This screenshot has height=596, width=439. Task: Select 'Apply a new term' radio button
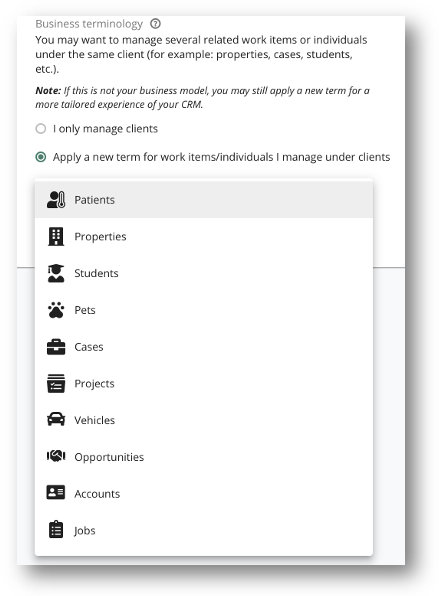(x=41, y=157)
